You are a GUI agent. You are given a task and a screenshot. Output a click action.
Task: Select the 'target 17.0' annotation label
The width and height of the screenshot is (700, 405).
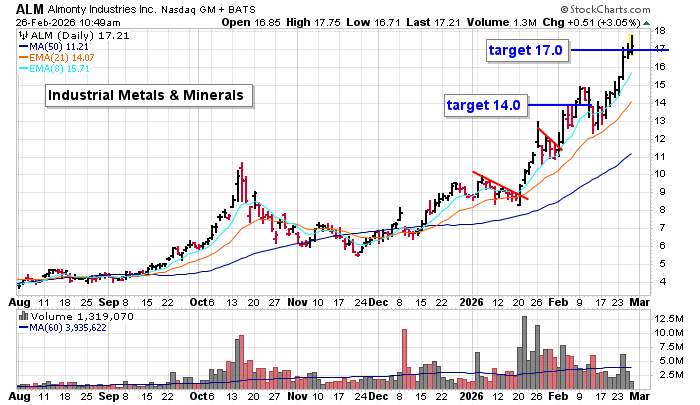tap(525, 50)
